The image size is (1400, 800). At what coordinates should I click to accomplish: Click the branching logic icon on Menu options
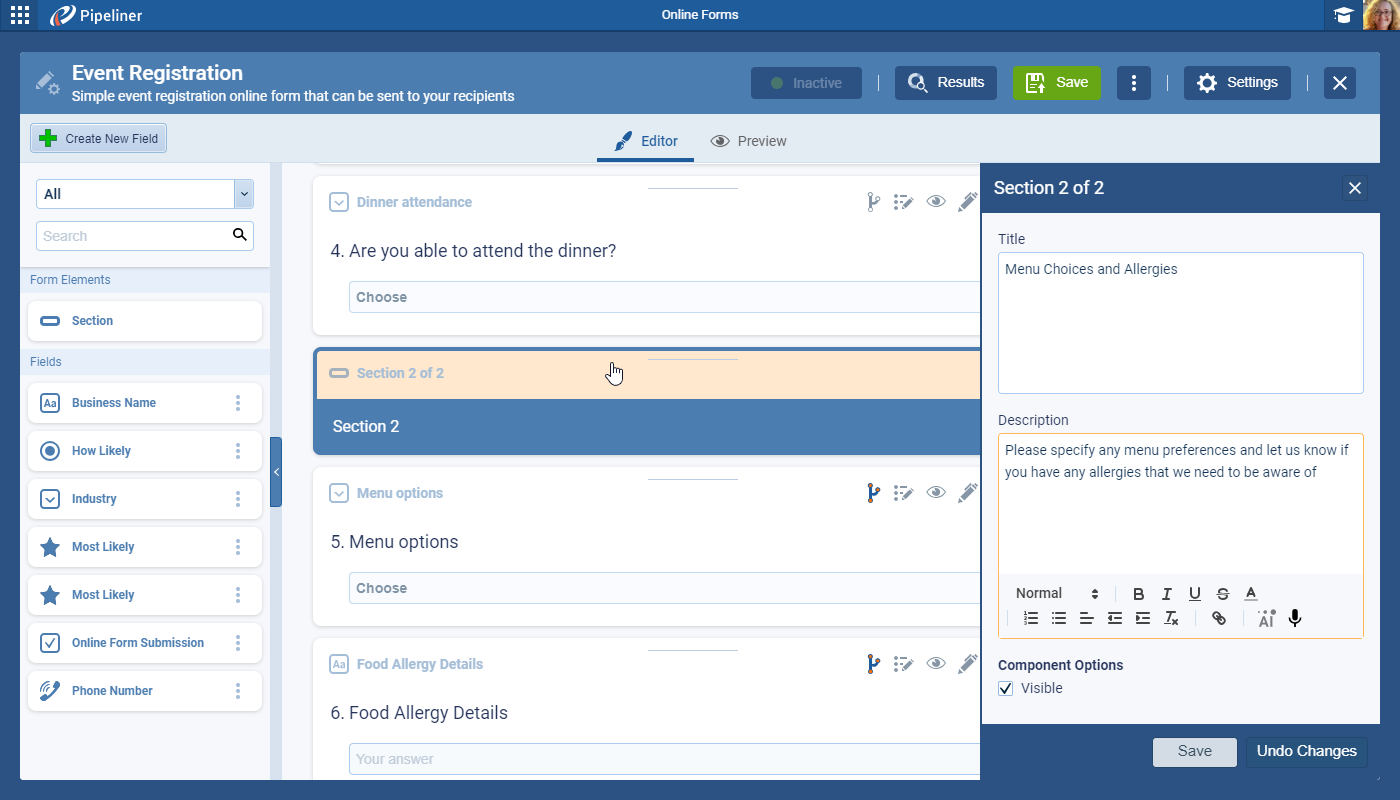click(x=873, y=493)
